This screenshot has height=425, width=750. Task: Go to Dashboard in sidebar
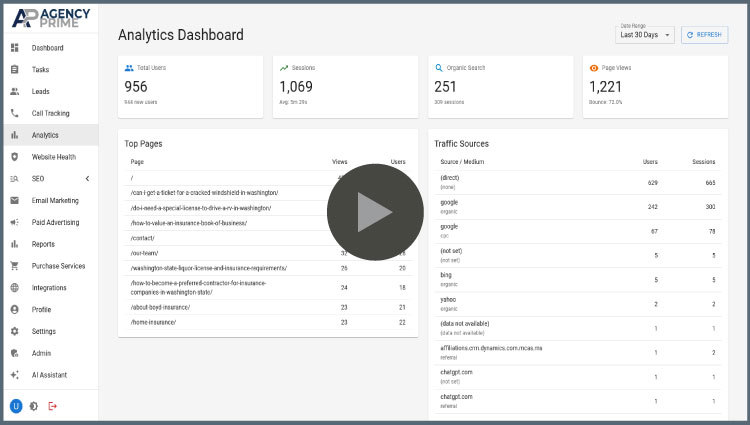(47, 48)
